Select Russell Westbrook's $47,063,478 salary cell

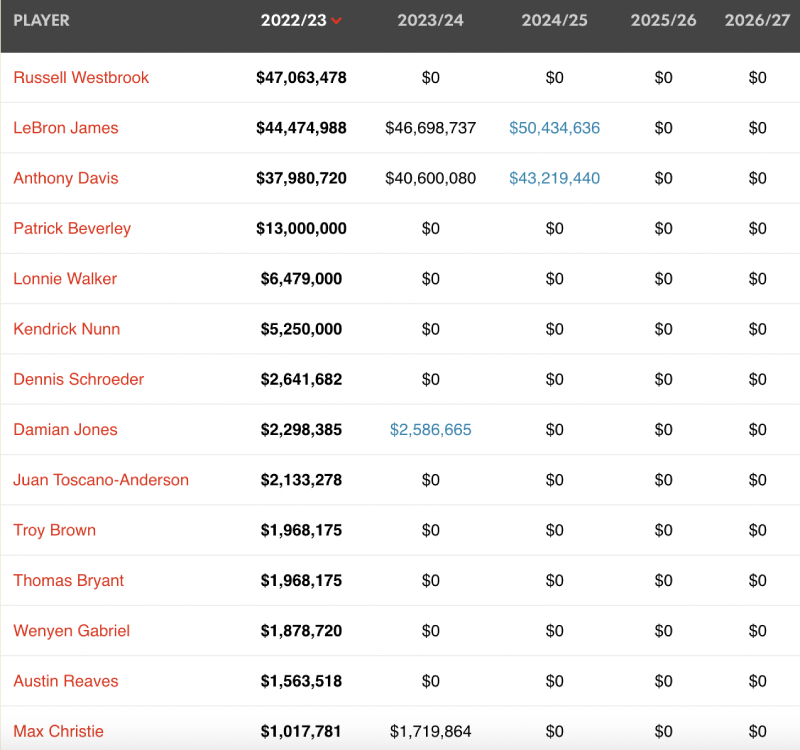301,78
